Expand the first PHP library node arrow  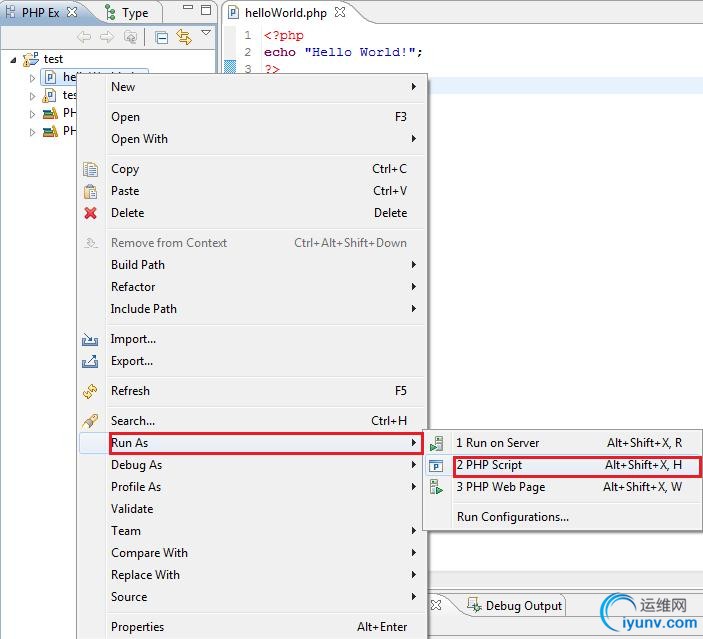pos(32,114)
